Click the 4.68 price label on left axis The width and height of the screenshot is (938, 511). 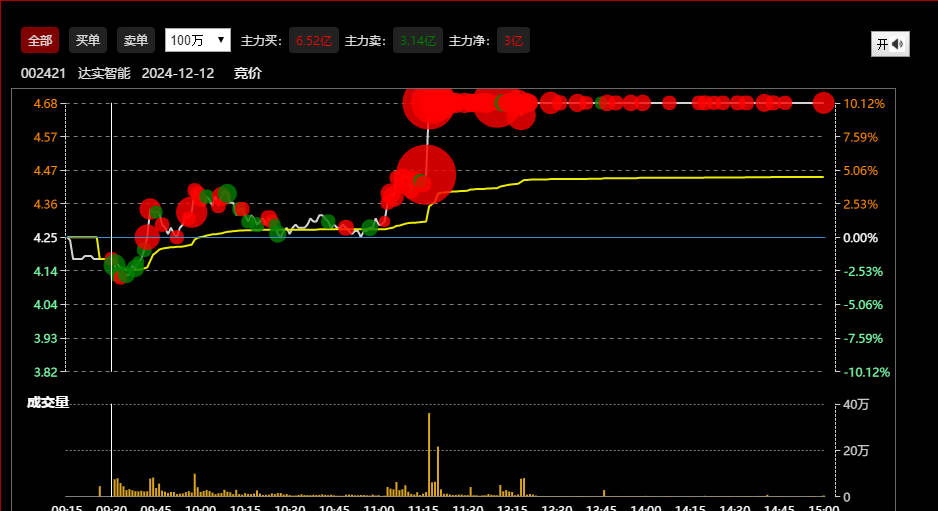click(44, 103)
